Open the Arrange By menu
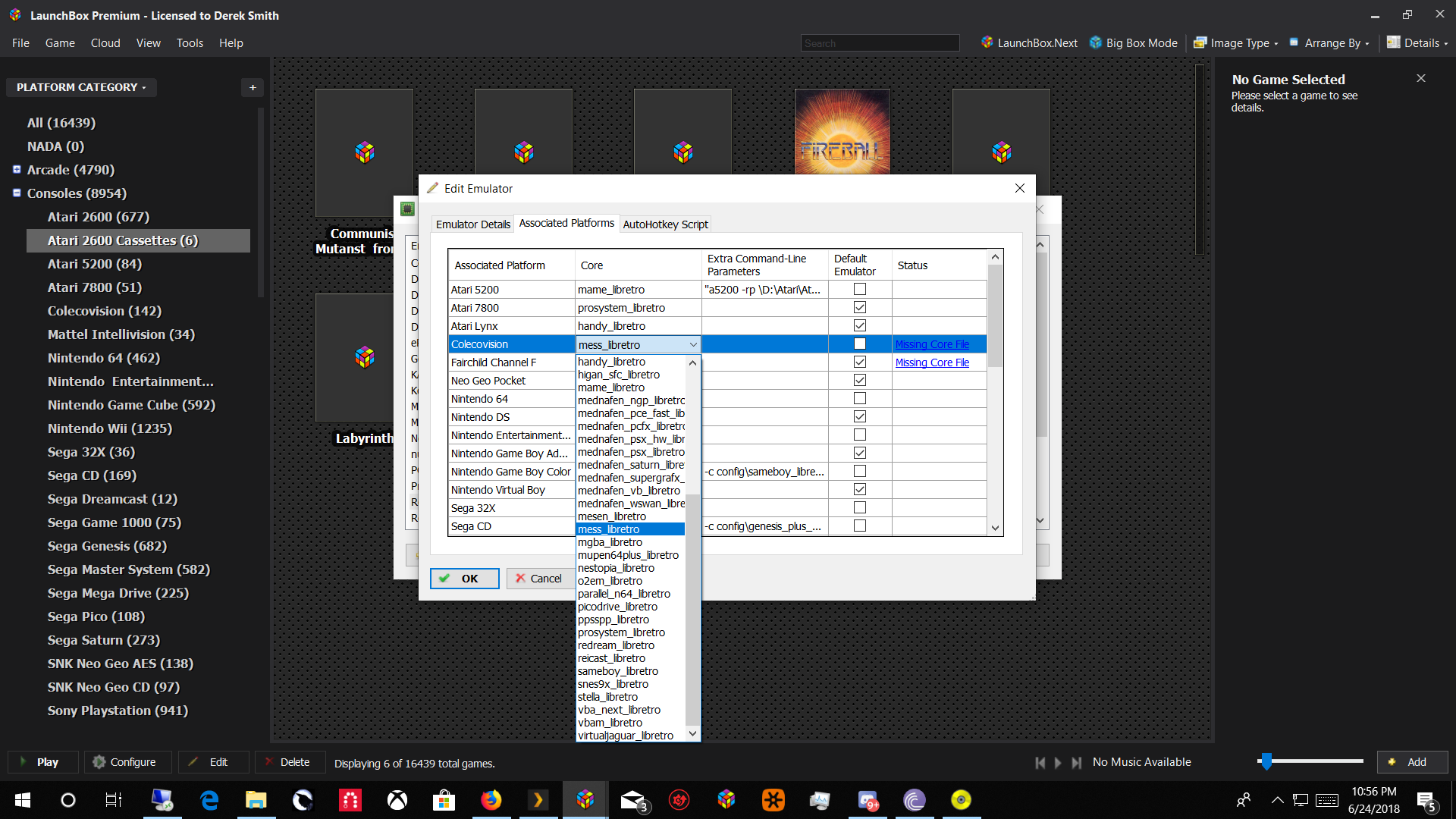The width and height of the screenshot is (1456, 819). [x=1329, y=43]
